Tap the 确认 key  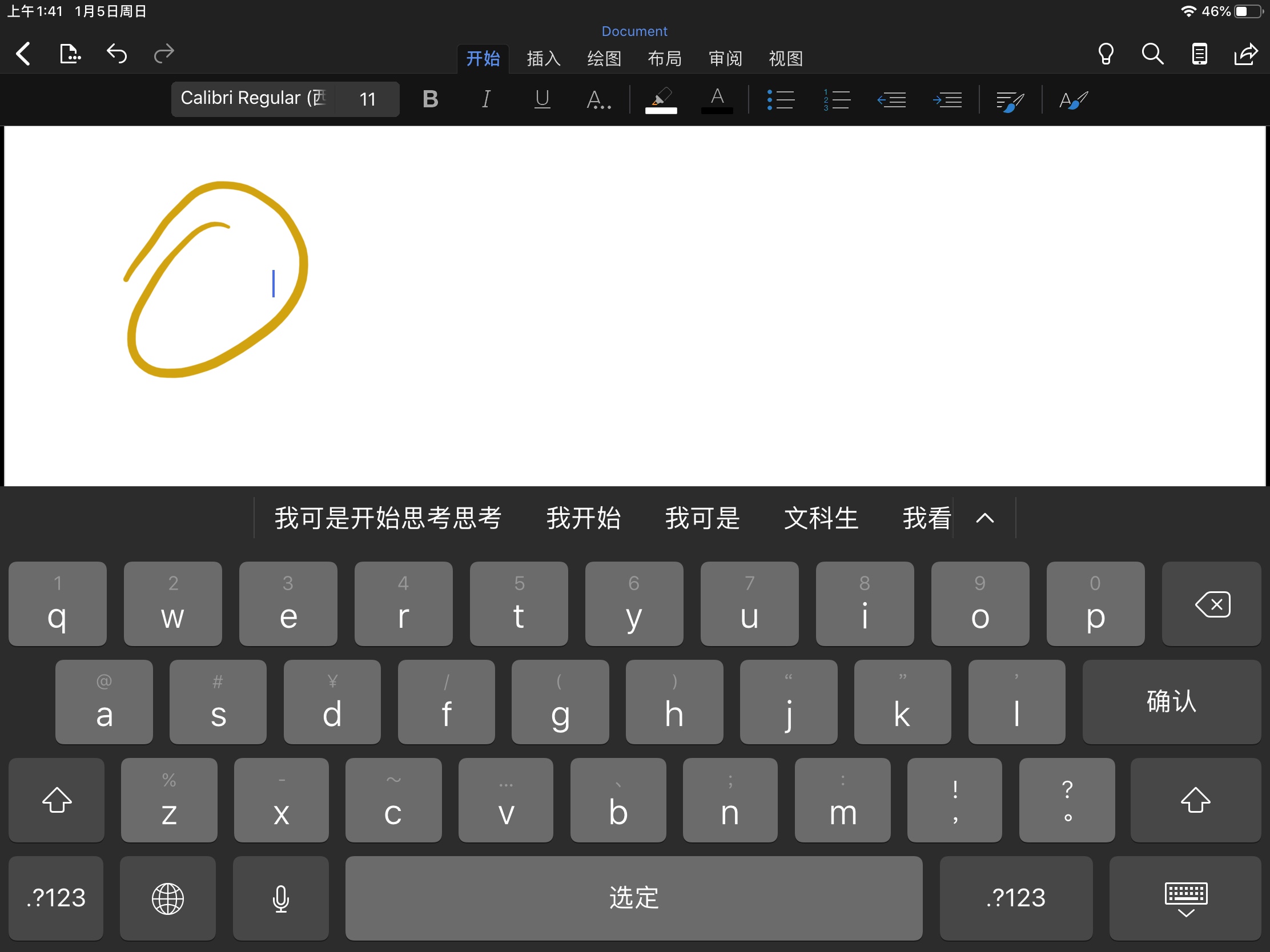(x=1171, y=702)
